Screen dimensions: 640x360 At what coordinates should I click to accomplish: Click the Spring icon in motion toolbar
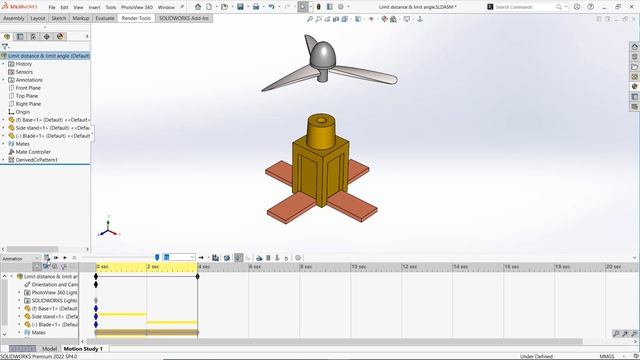[x=268, y=258]
